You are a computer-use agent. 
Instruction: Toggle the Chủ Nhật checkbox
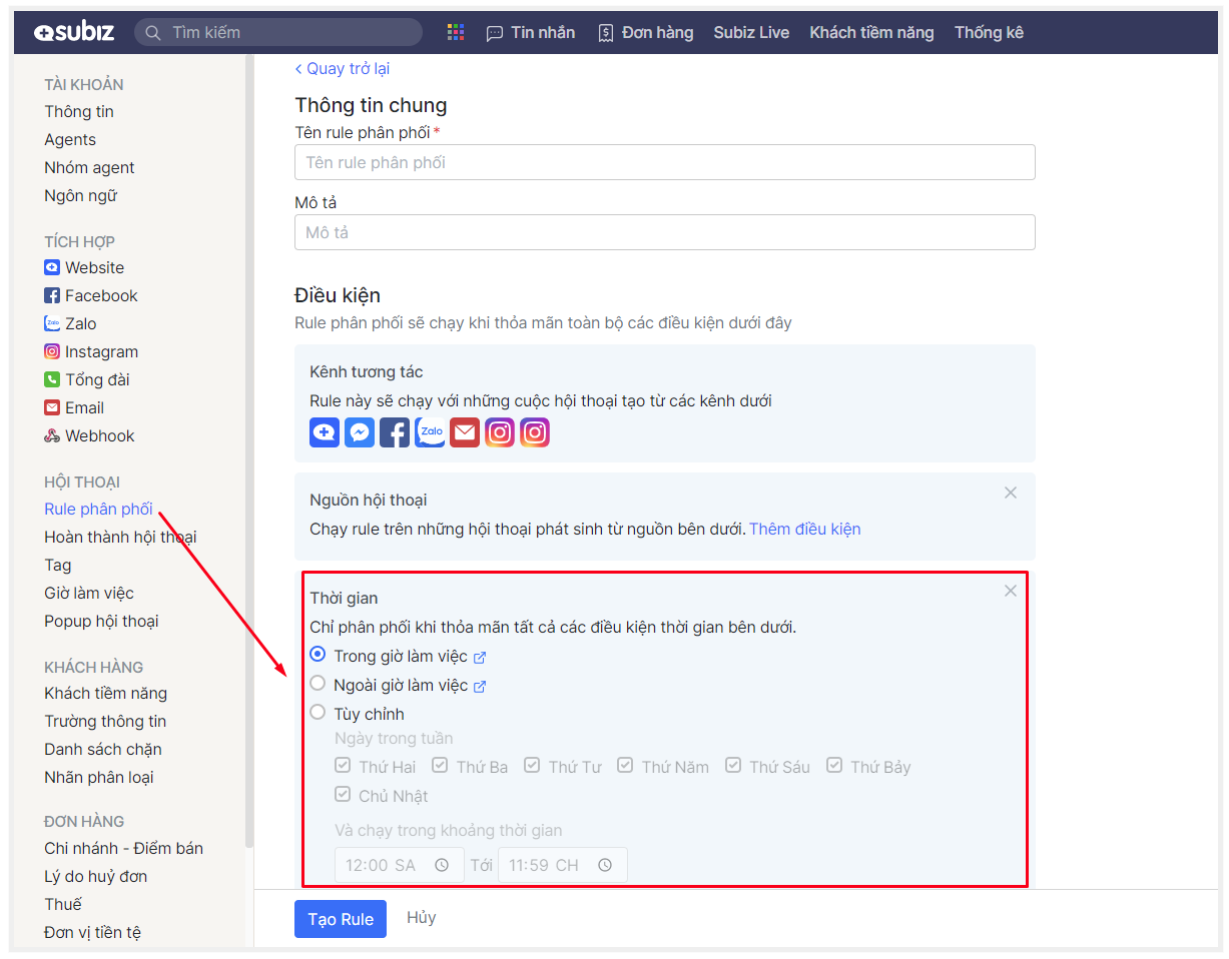coord(342,795)
